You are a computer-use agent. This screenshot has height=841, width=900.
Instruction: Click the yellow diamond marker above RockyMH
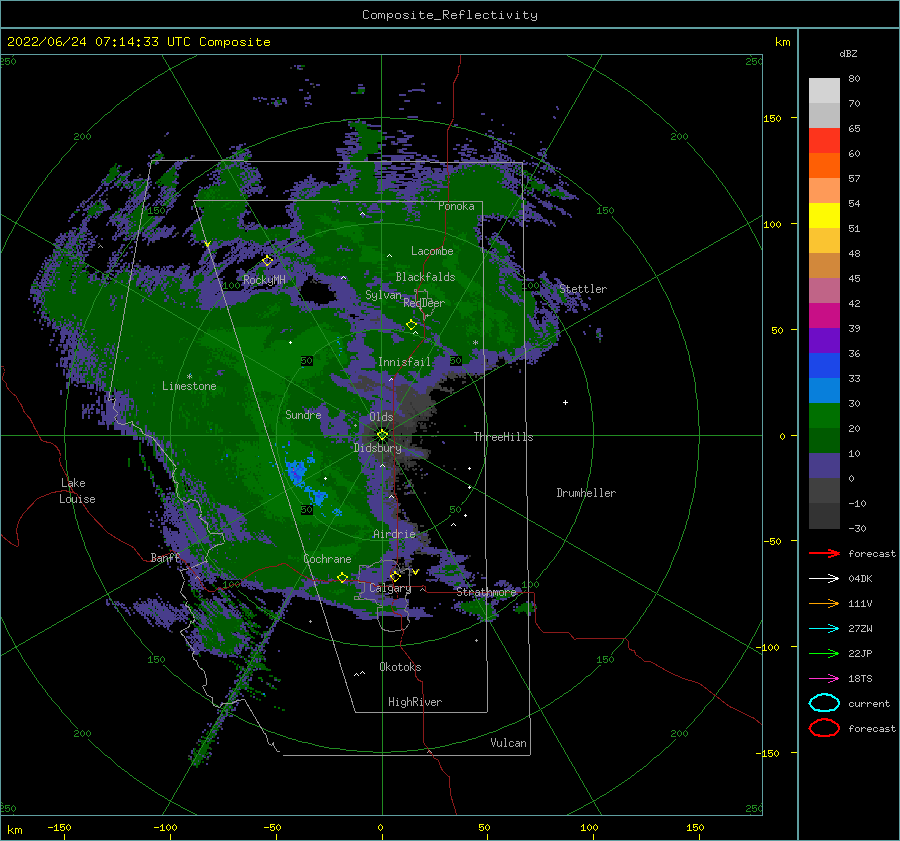(267, 261)
